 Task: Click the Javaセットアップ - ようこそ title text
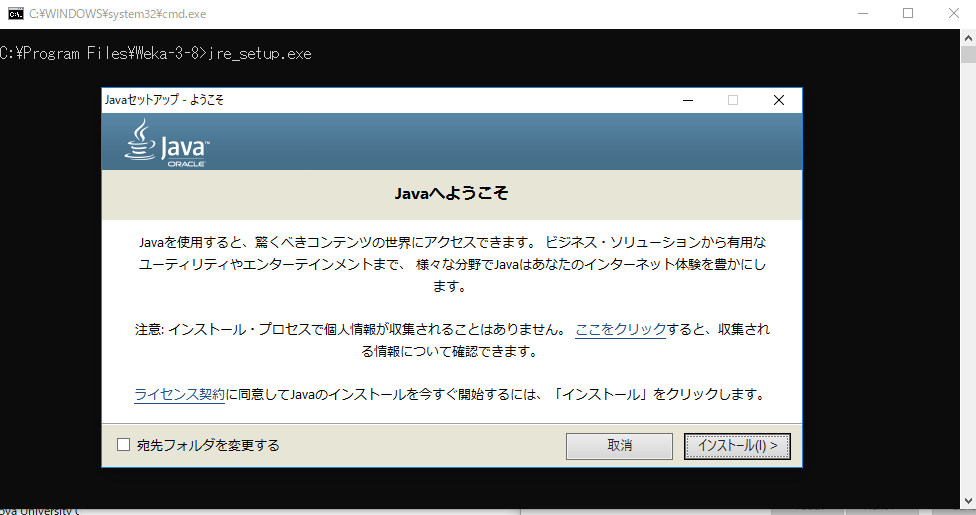pyautogui.click(x=164, y=100)
